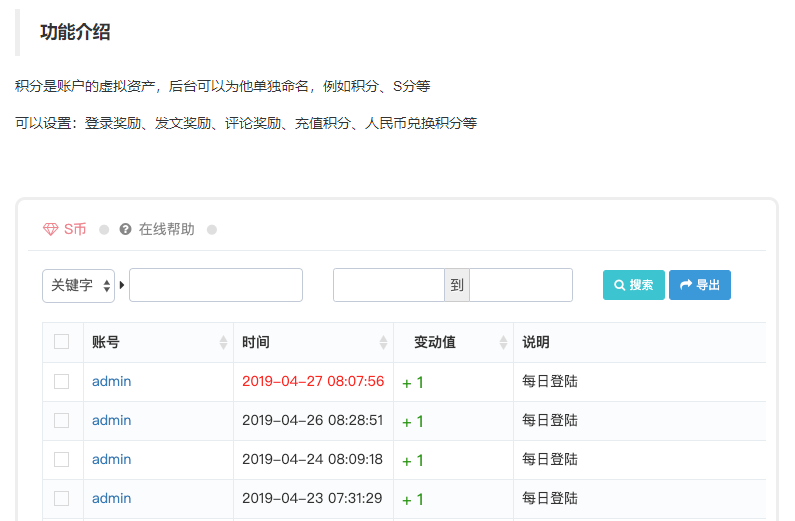Click the 导出 export button
The height and width of the screenshot is (521, 795).
pyautogui.click(x=700, y=285)
